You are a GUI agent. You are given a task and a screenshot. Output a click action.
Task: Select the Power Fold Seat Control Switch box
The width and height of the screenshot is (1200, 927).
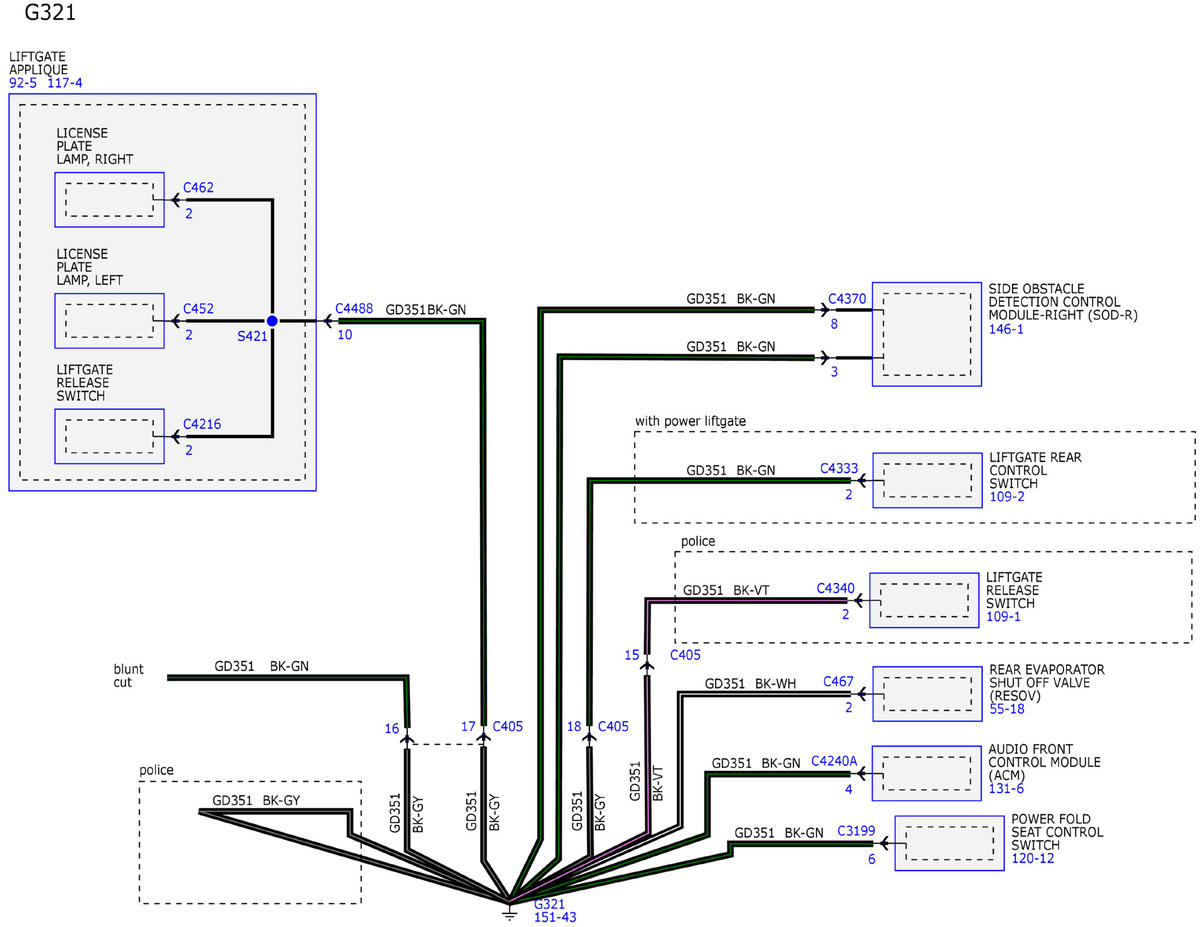click(947, 844)
